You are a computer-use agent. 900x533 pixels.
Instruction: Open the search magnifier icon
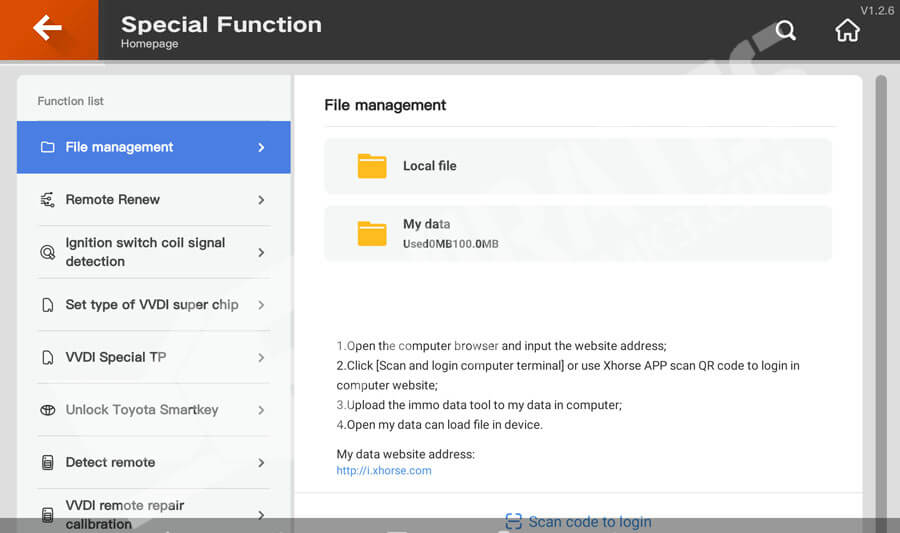786,31
